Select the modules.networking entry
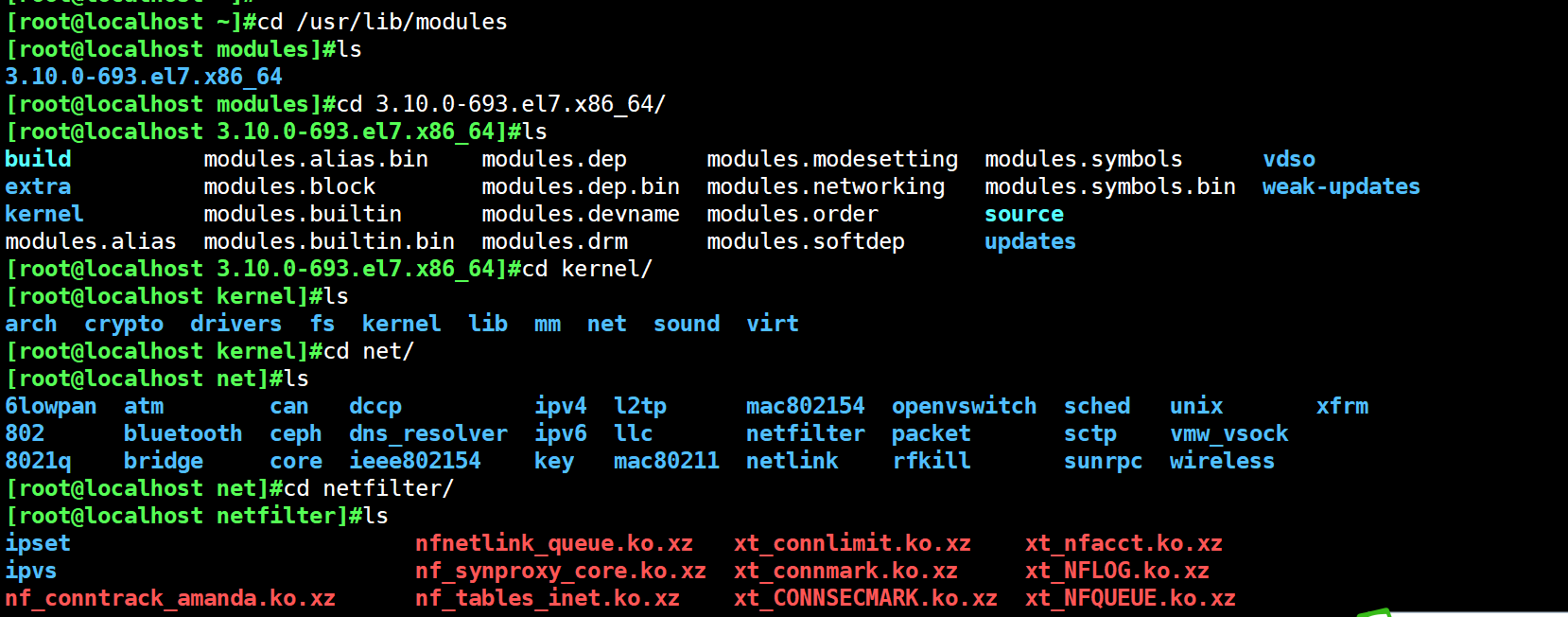1568x617 pixels. (x=825, y=186)
